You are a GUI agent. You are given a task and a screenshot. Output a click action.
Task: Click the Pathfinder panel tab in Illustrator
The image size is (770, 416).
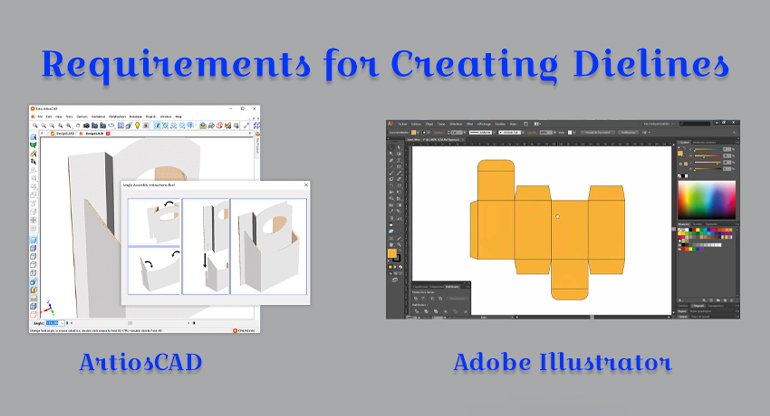point(452,286)
